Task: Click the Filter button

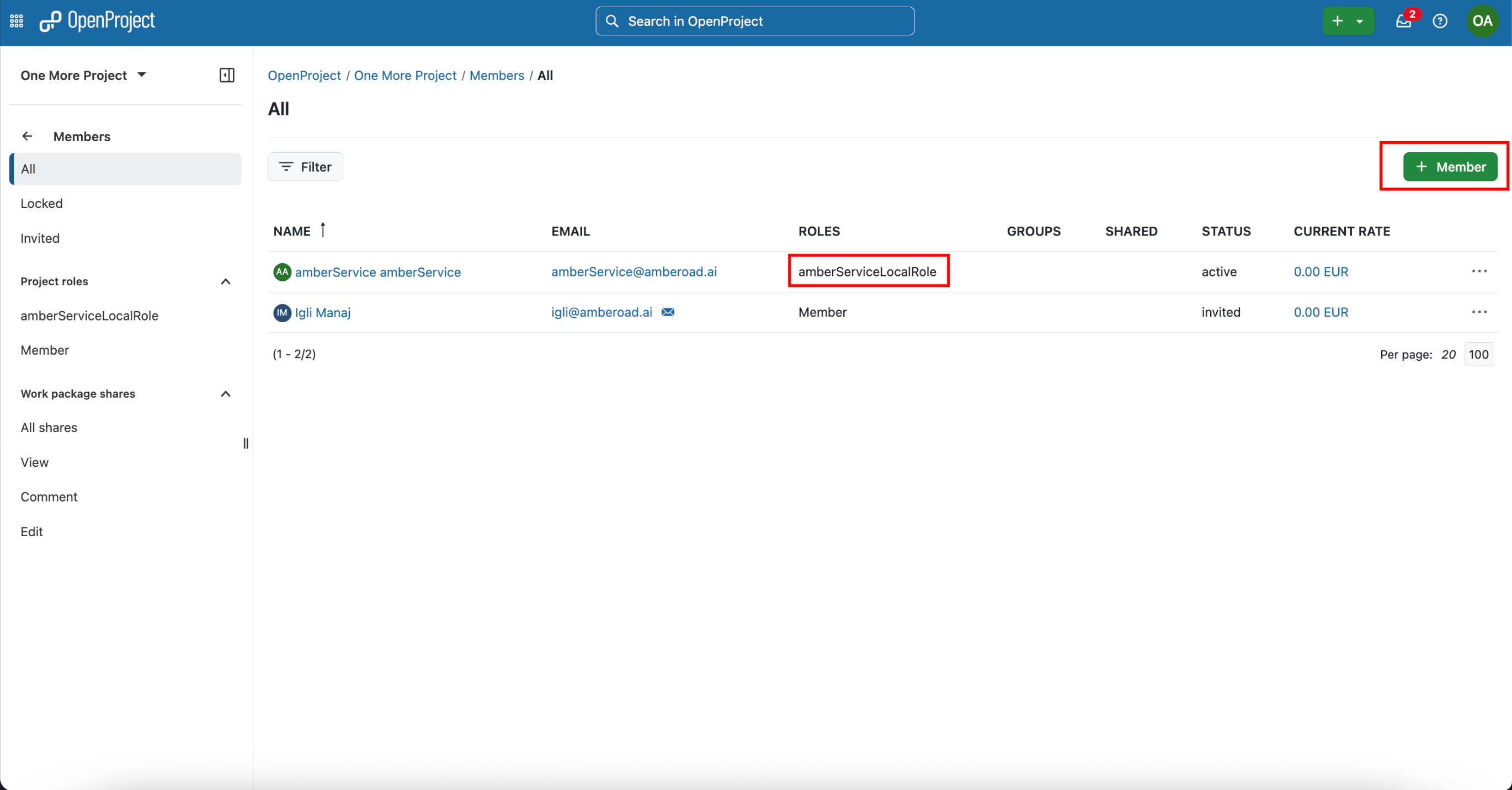Action: (x=305, y=167)
